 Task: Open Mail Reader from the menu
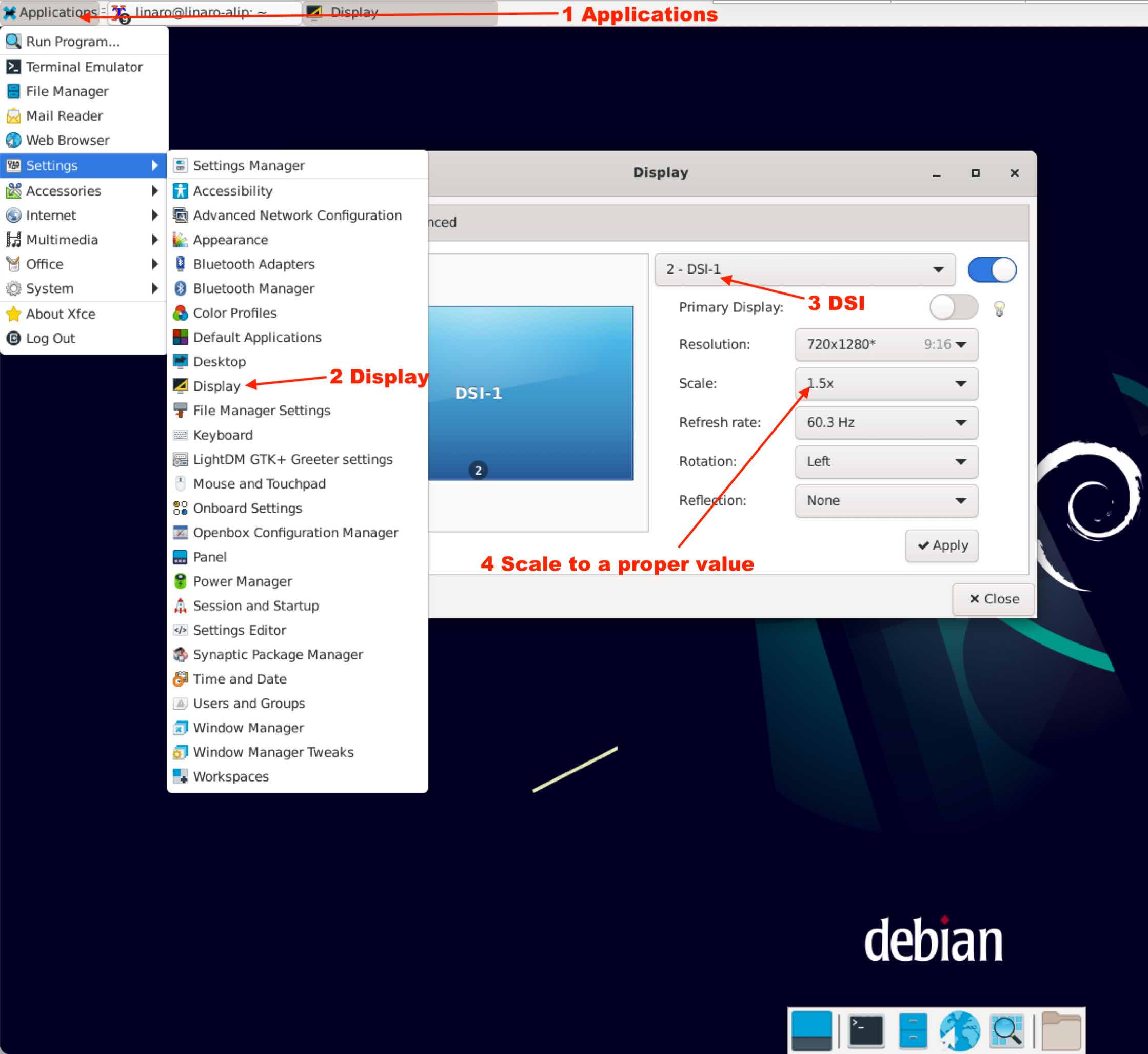84,116
